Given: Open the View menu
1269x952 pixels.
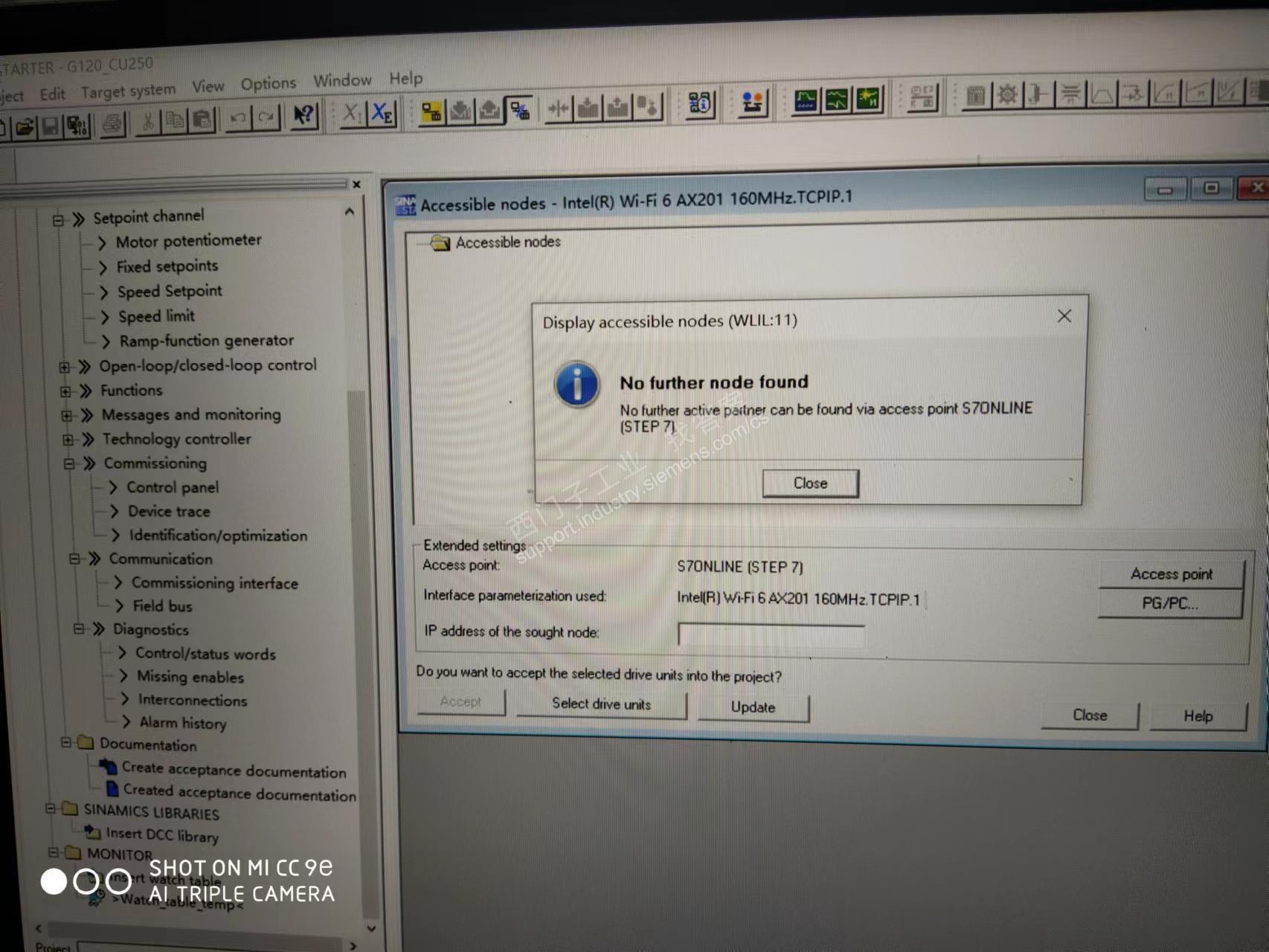Looking at the screenshot, I should (x=208, y=86).
